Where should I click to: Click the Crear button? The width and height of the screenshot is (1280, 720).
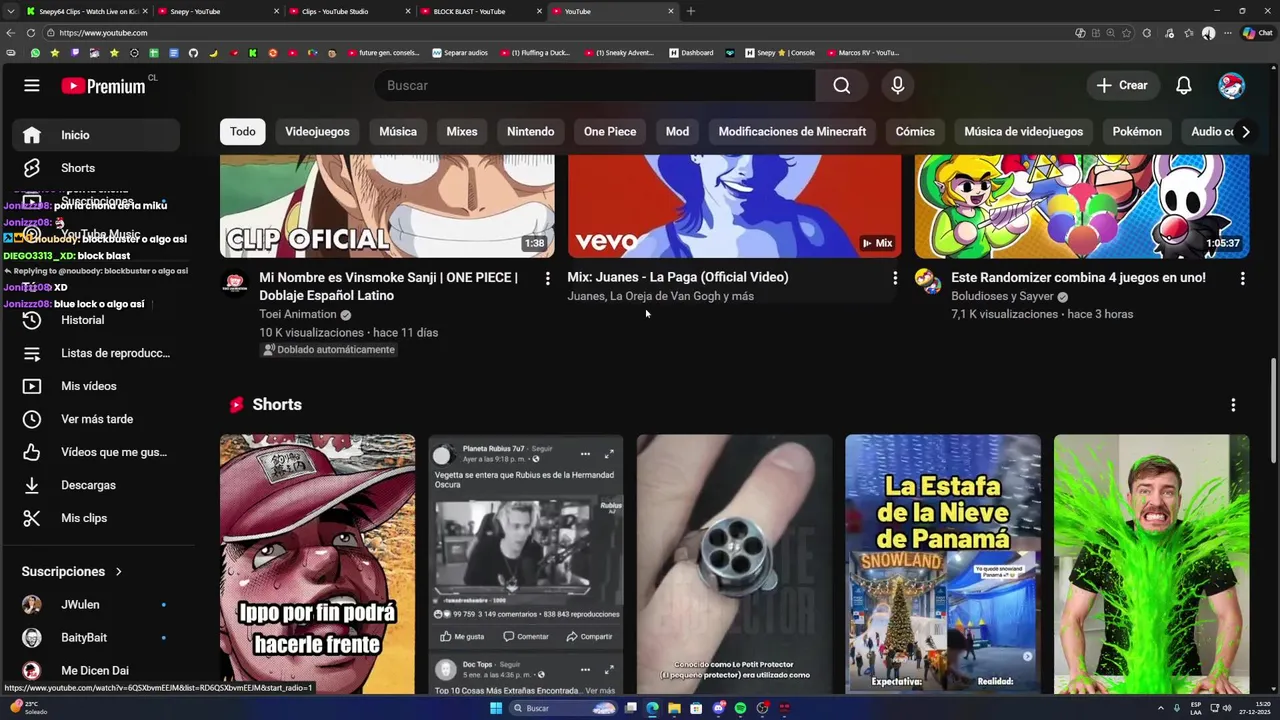[x=1122, y=86]
